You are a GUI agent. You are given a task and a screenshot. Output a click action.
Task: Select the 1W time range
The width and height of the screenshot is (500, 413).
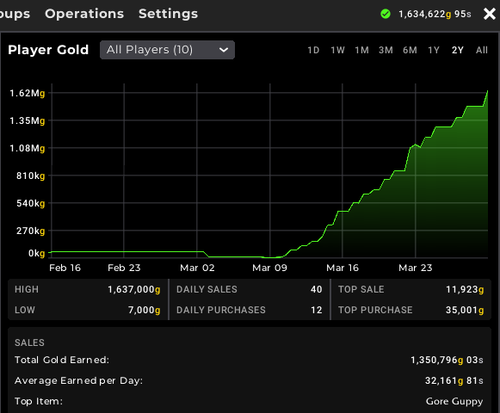pos(338,50)
